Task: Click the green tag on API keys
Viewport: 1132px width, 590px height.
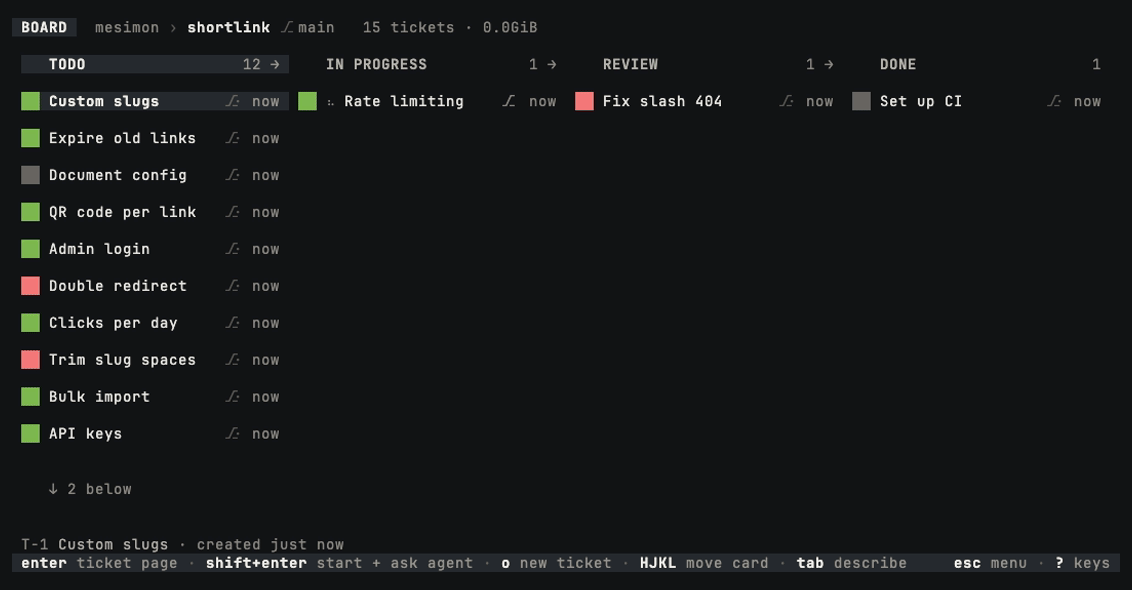Action: click(x=30, y=433)
